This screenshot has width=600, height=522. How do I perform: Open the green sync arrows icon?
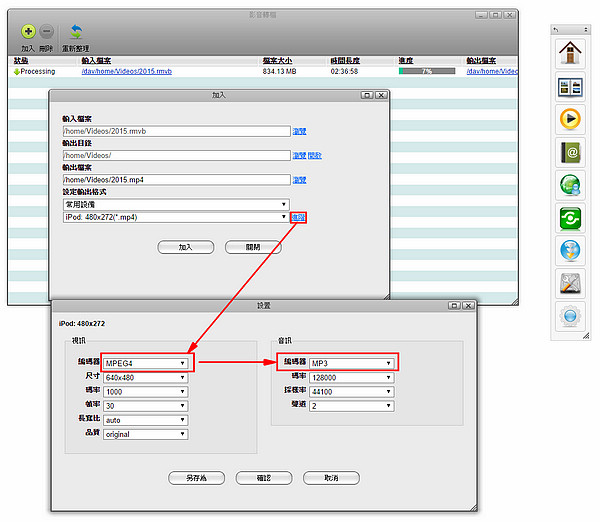(570, 219)
